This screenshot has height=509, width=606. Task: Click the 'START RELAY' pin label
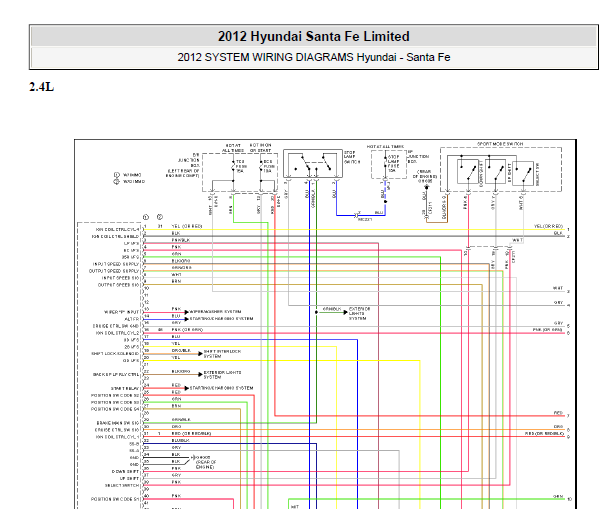(125, 388)
